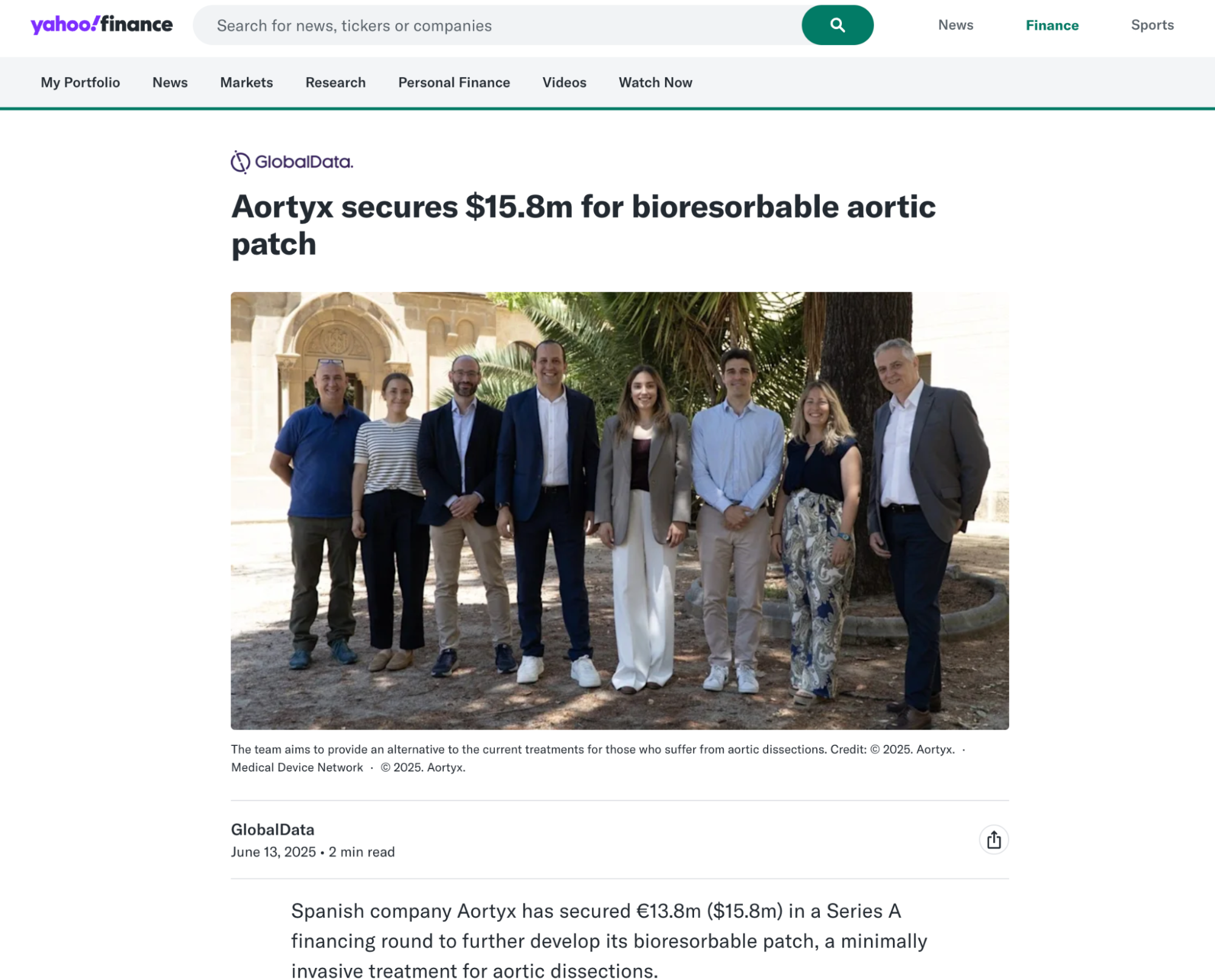The width and height of the screenshot is (1215, 980).
Task: Open the Videos menu item
Action: tap(564, 82)
